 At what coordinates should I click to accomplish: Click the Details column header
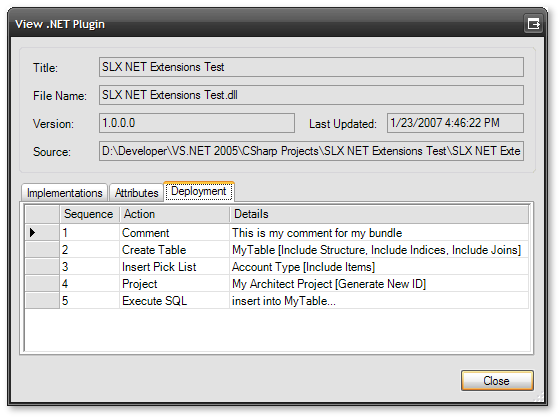pyautogui.click(x=379, y=214)
